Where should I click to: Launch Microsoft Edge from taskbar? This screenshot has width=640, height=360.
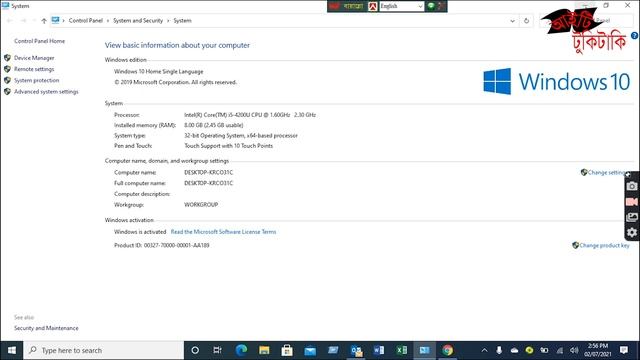click(241, 350)
